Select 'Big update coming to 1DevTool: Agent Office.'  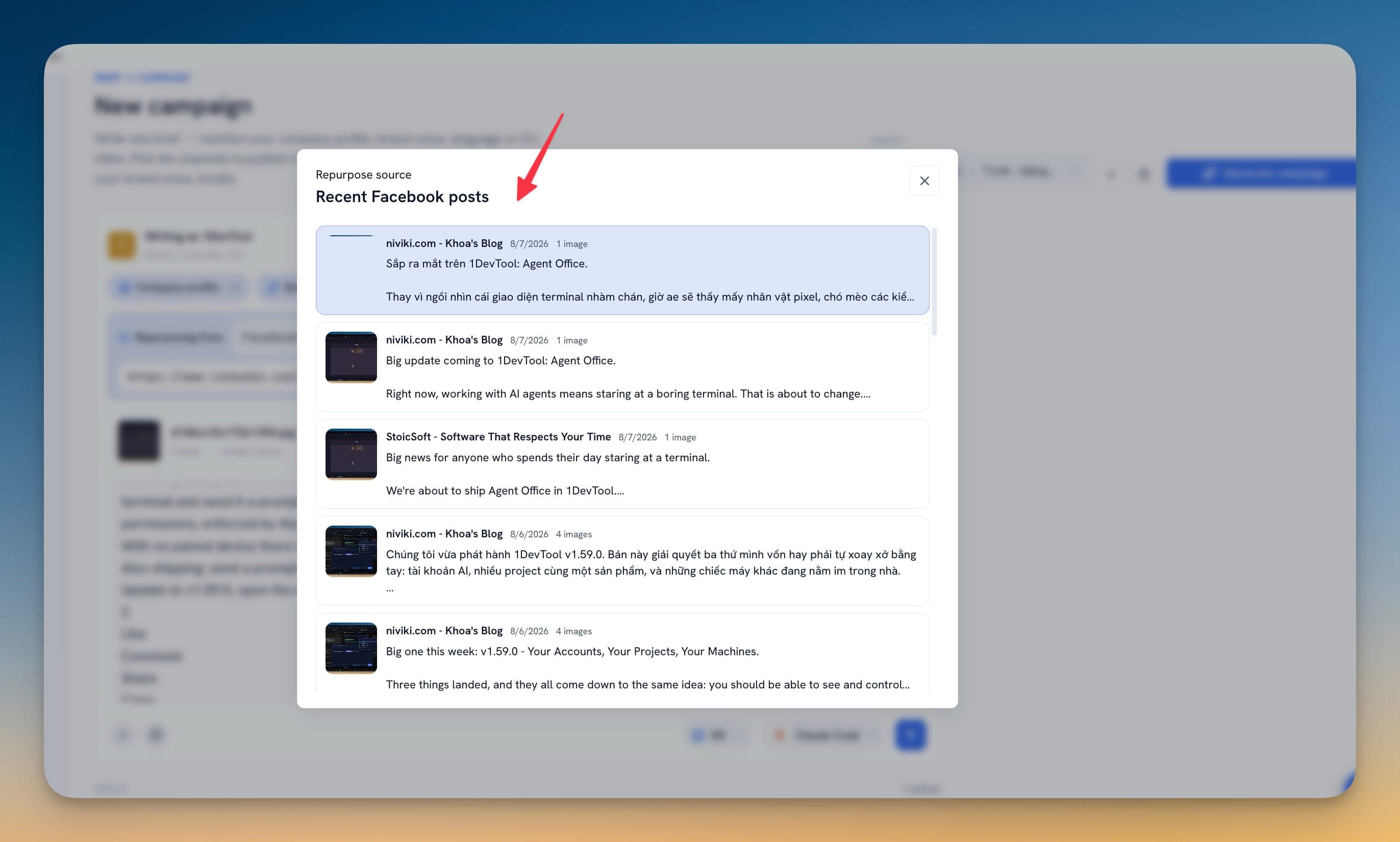pyautogui.click(x=501, y=360)
